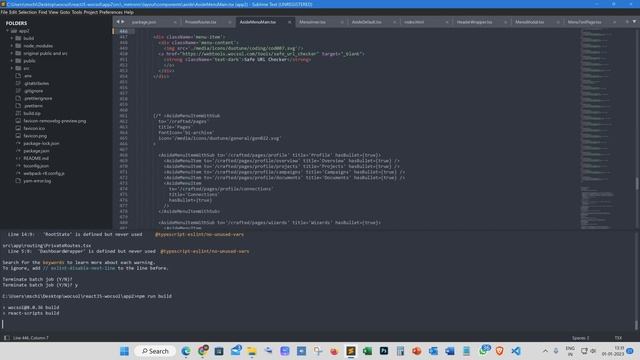Open WhatsApp from taskbar

point(483,351)
